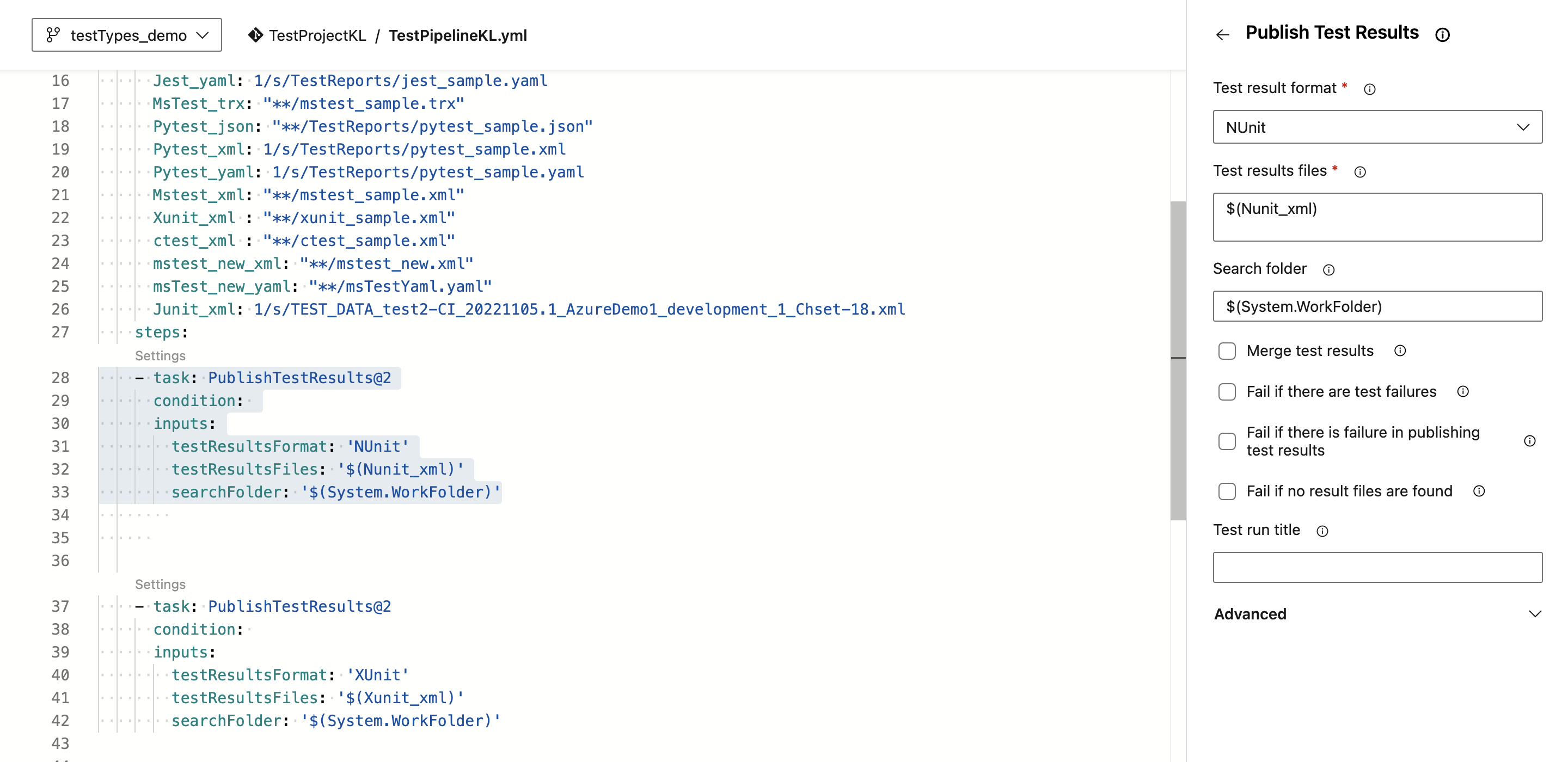The image size is (1568, 762).
Task: Focus the Test results files field
Action: click(x=1377, y=217)
